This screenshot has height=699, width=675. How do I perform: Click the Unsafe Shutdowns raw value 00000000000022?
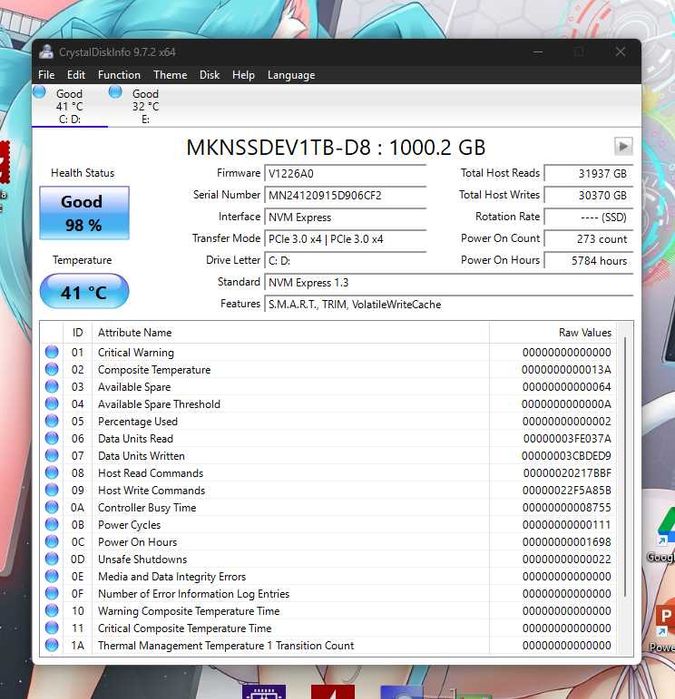pyautogui.click(x=567, y=559)
